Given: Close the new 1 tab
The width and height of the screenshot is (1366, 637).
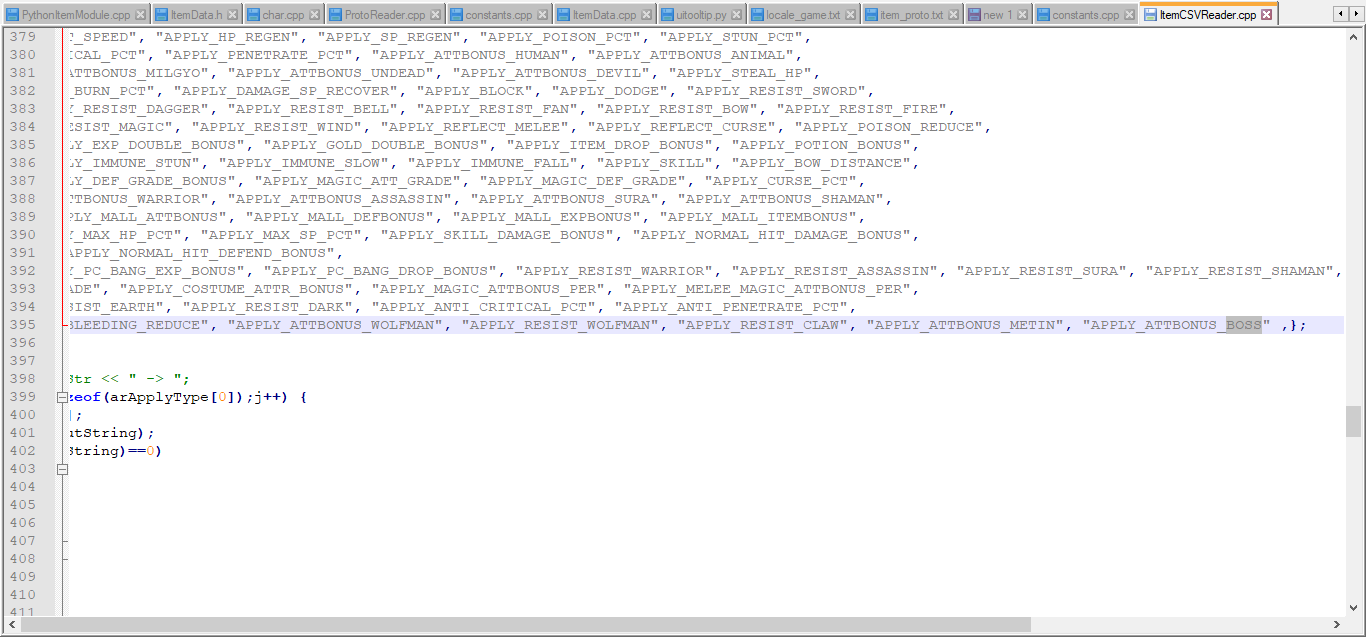Looking at the screenshot, I should pyautogui.click(x=1022, y=16).
